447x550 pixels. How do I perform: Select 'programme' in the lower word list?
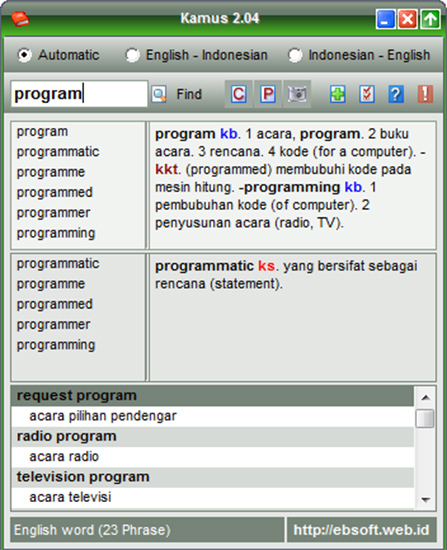click(51, 284)
